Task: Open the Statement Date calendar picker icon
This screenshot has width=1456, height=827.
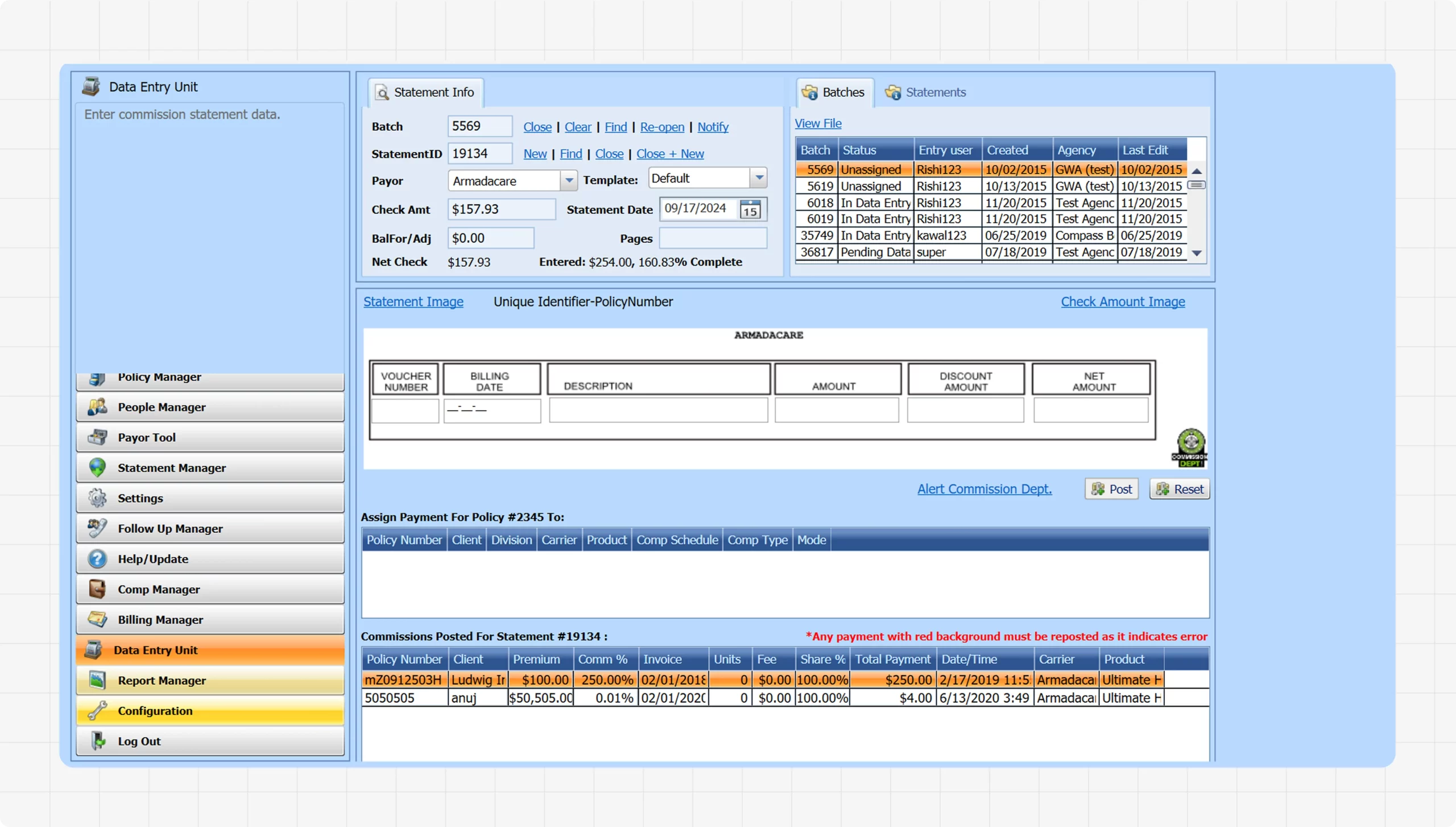Action: 750,210
